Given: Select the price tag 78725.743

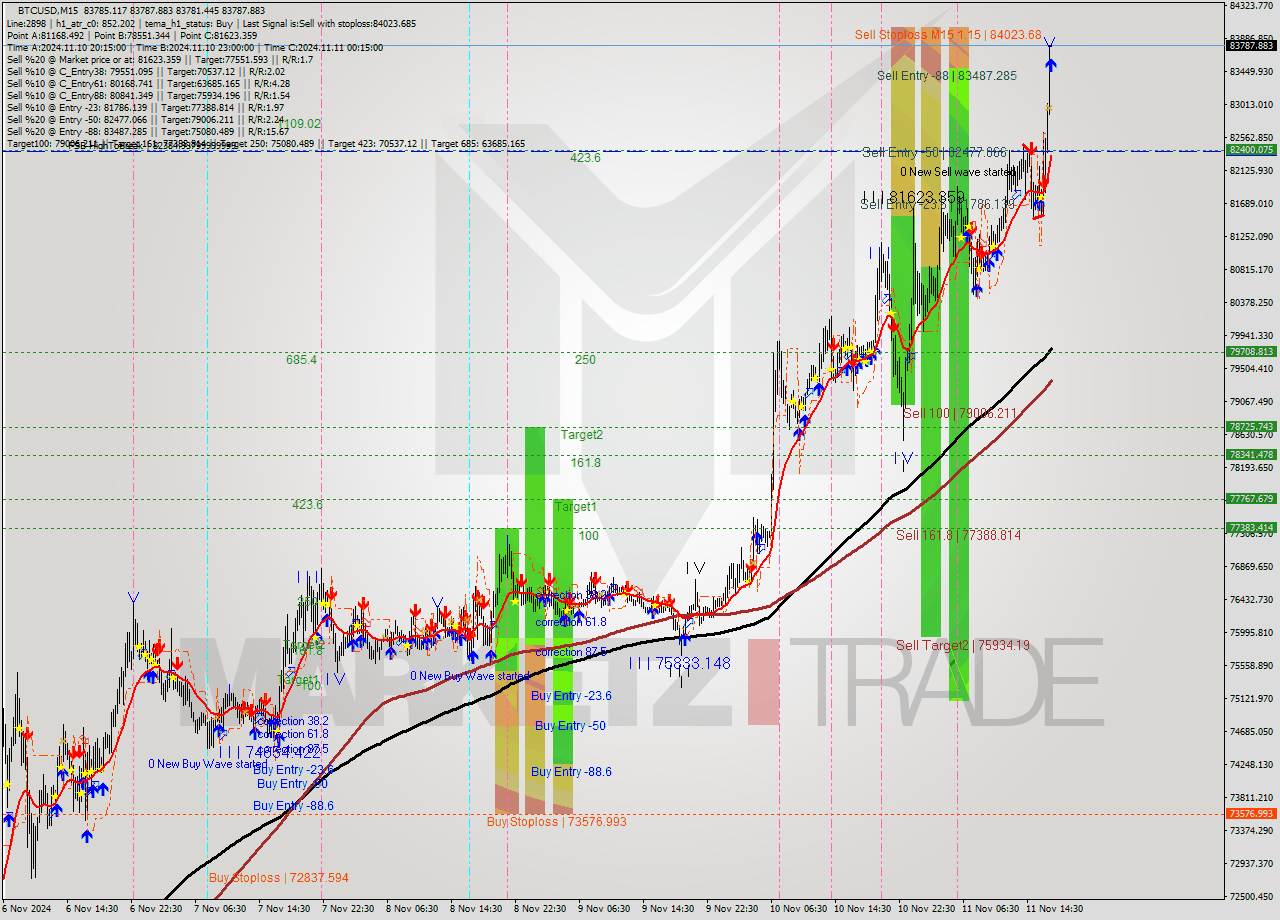Looking at the screenshot, I should tap(1250, 427).
